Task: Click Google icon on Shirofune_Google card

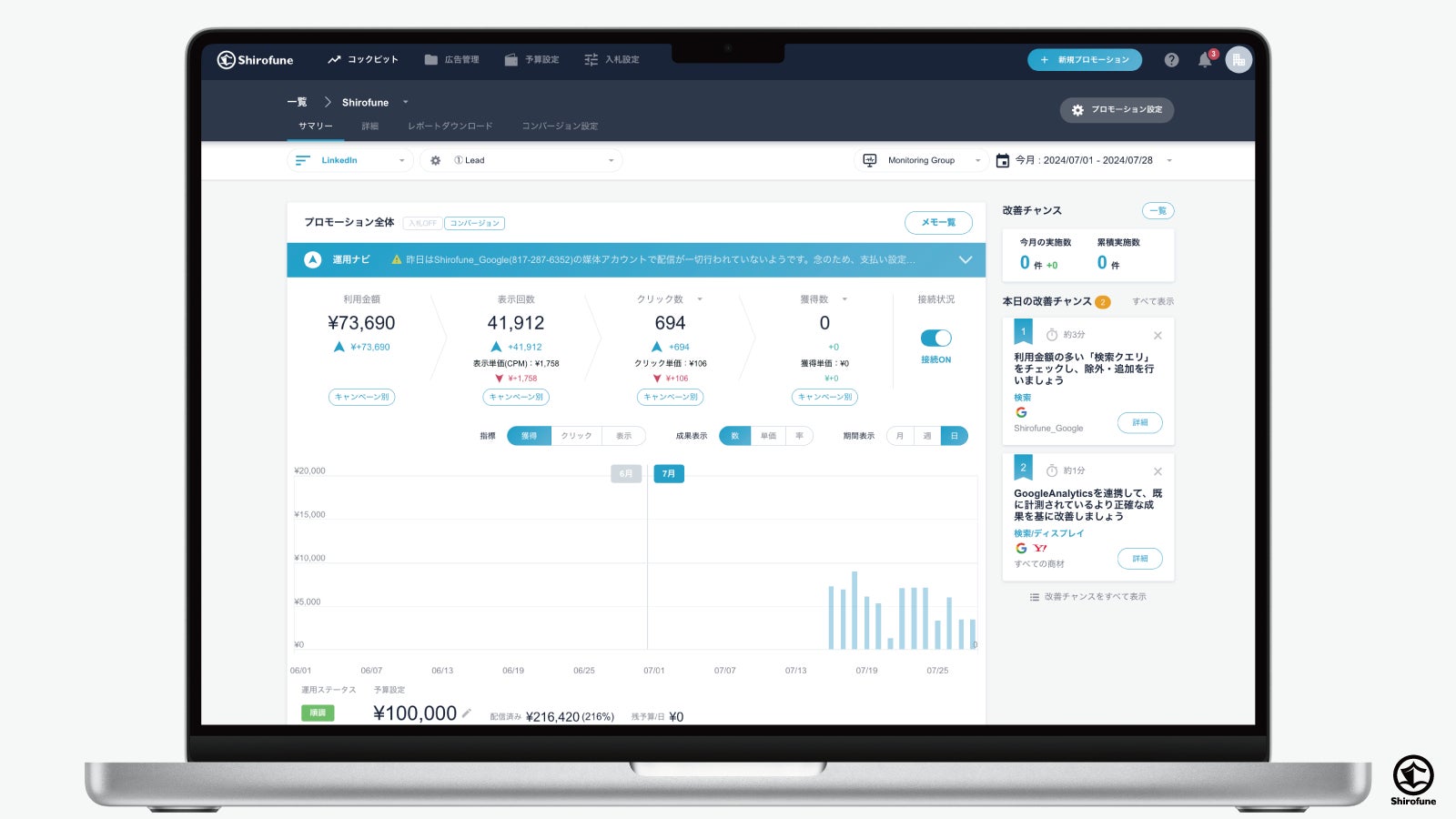Action: pyautogui.click(x=1021, y=412)
